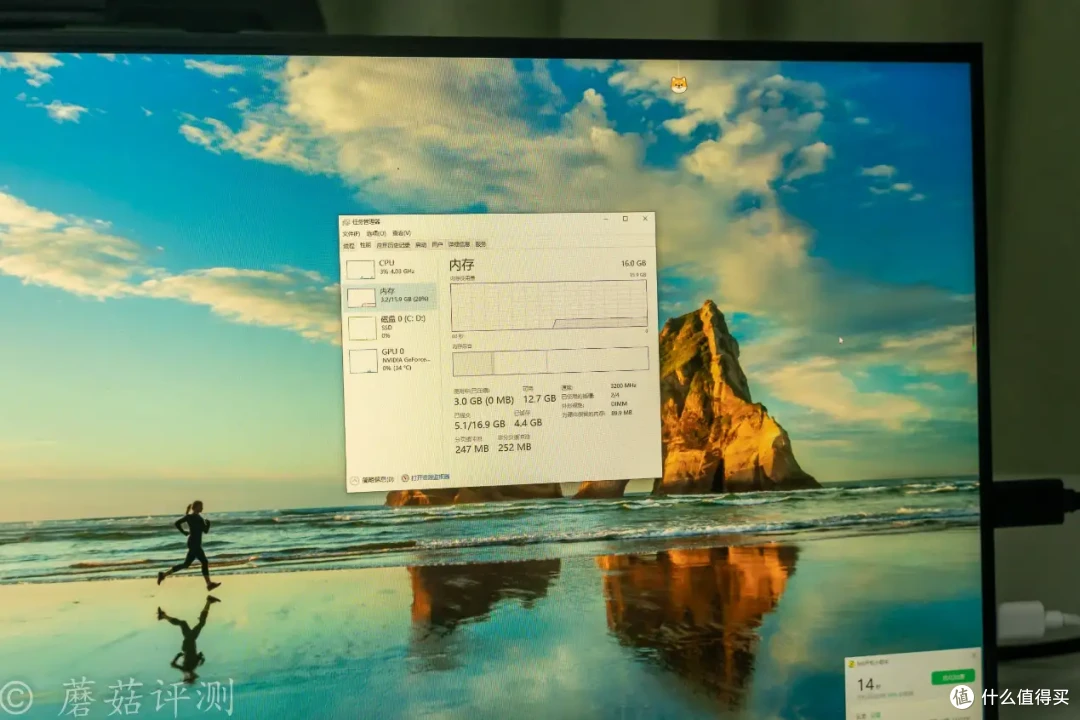The height and width of the screenshot is (720, 1080).
Task: Switch to the 详细信息 tab
Action: click(x=459, y=245)
